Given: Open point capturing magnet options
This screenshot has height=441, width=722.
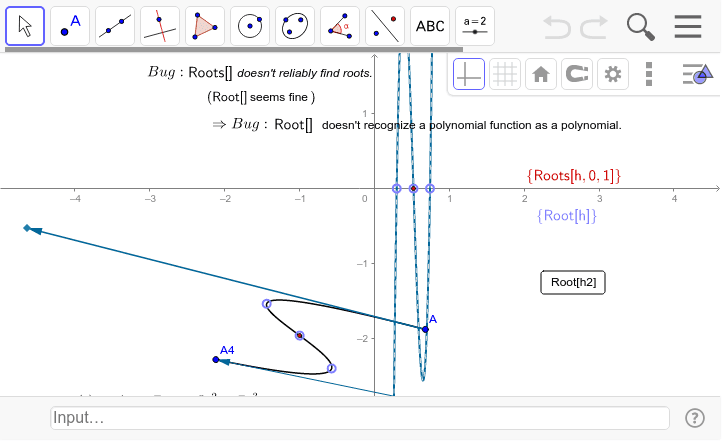Looking at the screenshot, I should pos(576,74).
